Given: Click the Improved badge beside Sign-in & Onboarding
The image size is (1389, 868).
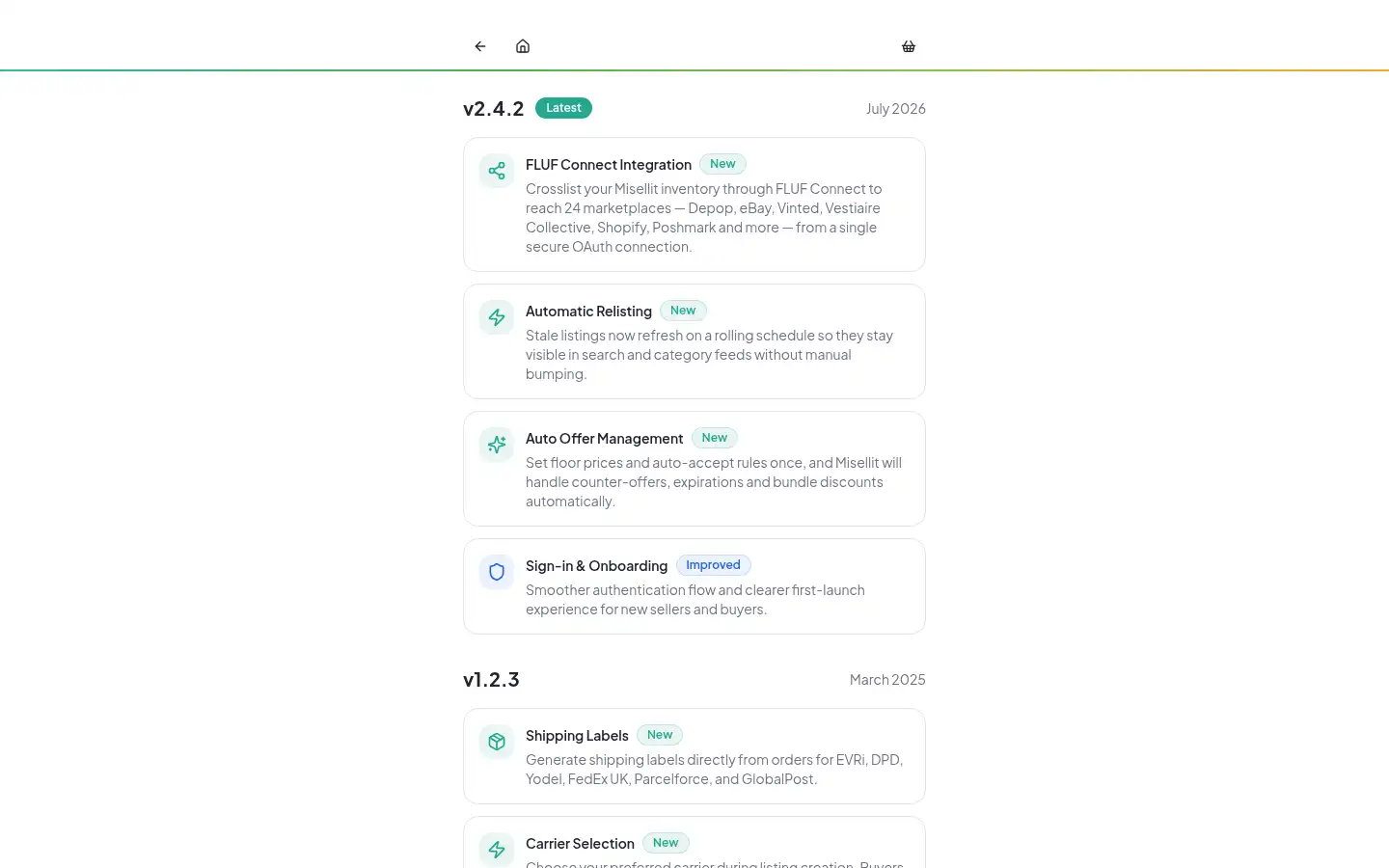Looking at the screenshot, I should tap(713, 565).
